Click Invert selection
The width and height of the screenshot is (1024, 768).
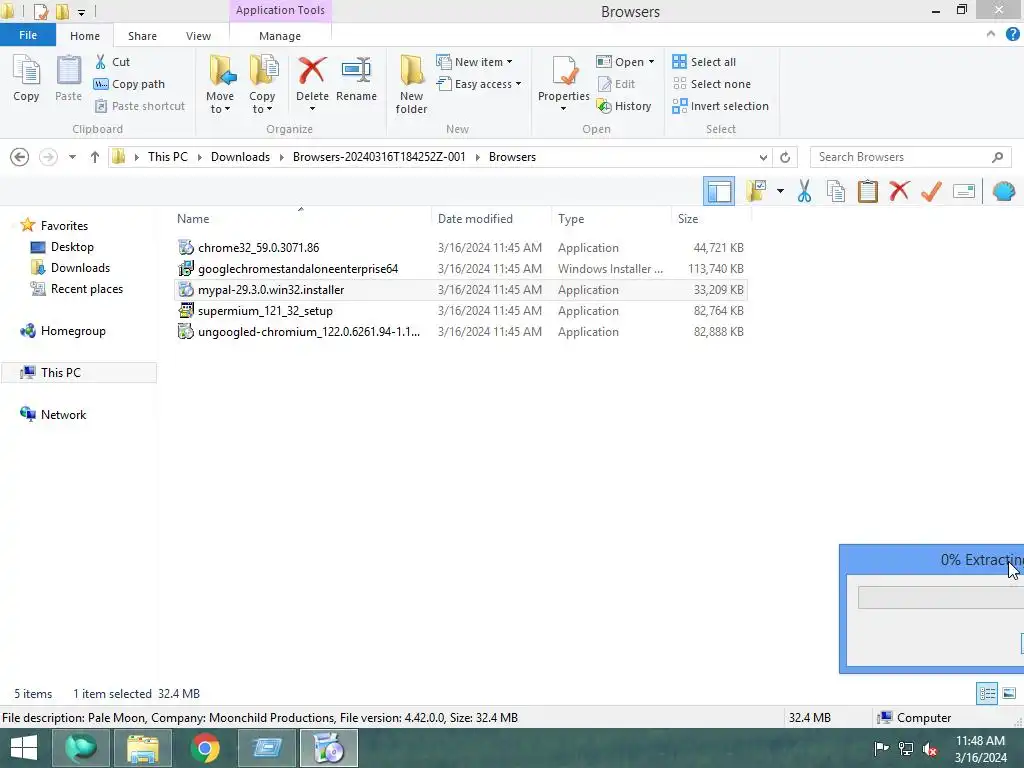(x=720, y=106)
